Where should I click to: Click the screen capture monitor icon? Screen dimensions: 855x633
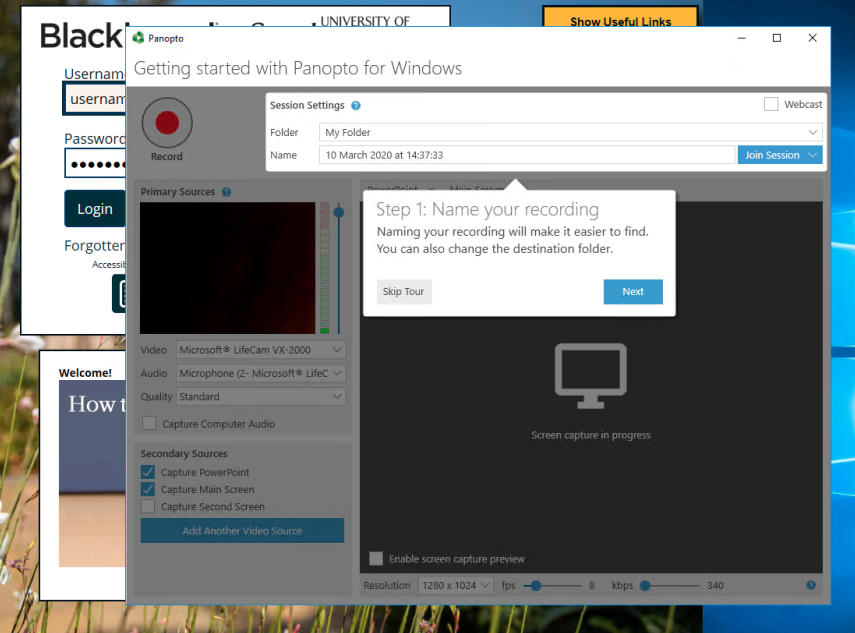click(591, 376)
